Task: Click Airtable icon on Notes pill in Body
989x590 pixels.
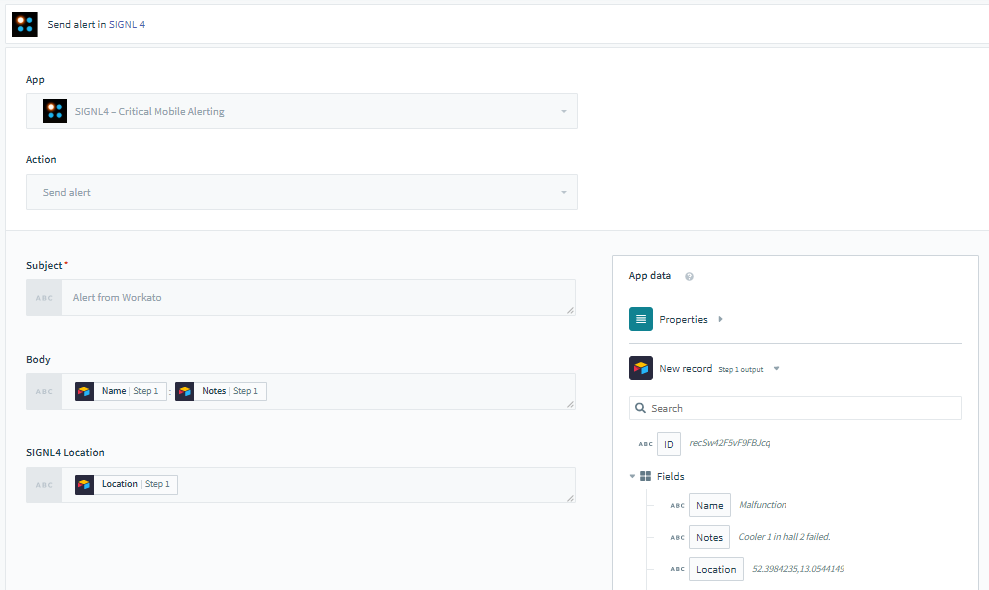Action: (185, 391)
